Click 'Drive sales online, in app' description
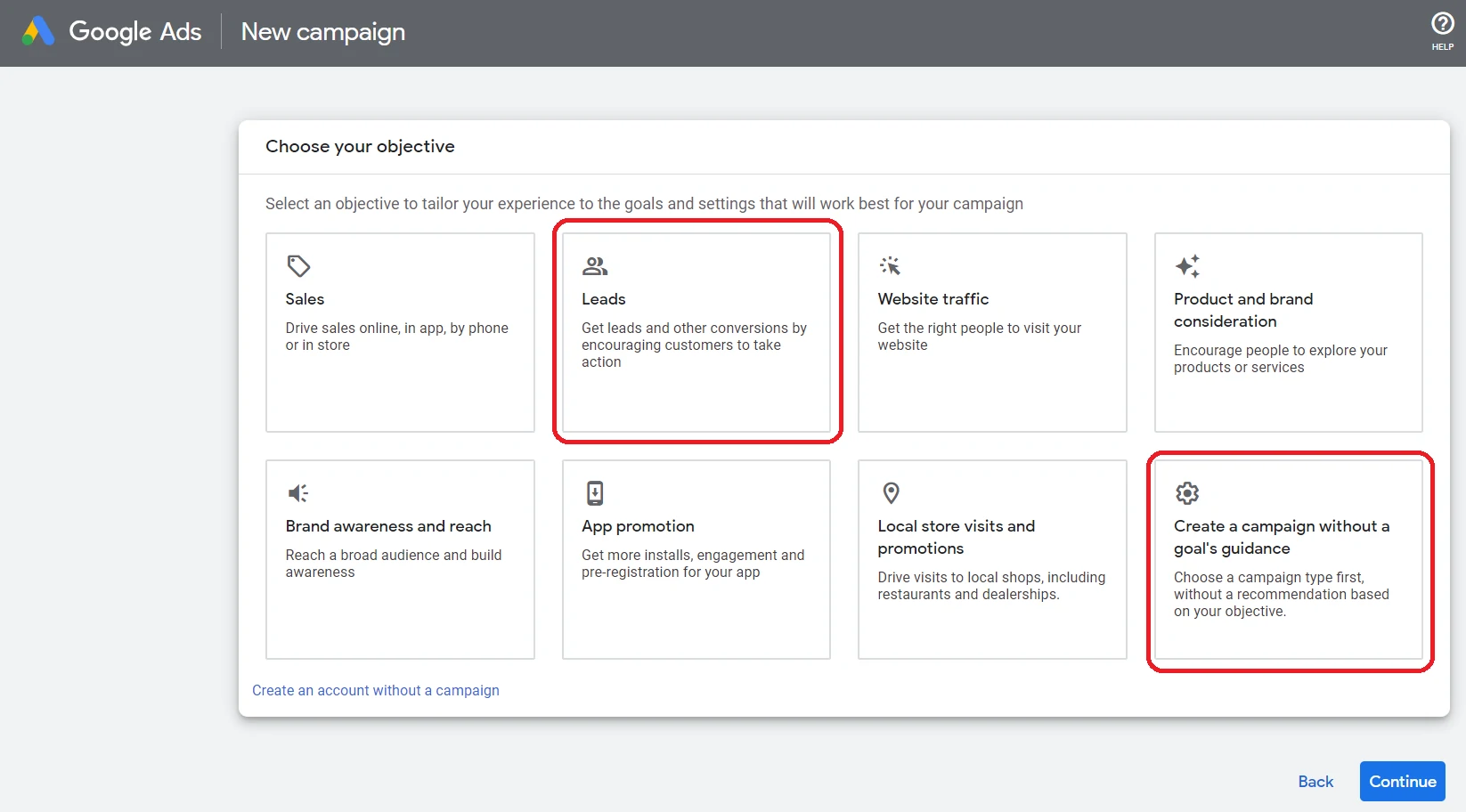Image resolution: width=1466 pixels, height=812 pixels. coord(397,337)
